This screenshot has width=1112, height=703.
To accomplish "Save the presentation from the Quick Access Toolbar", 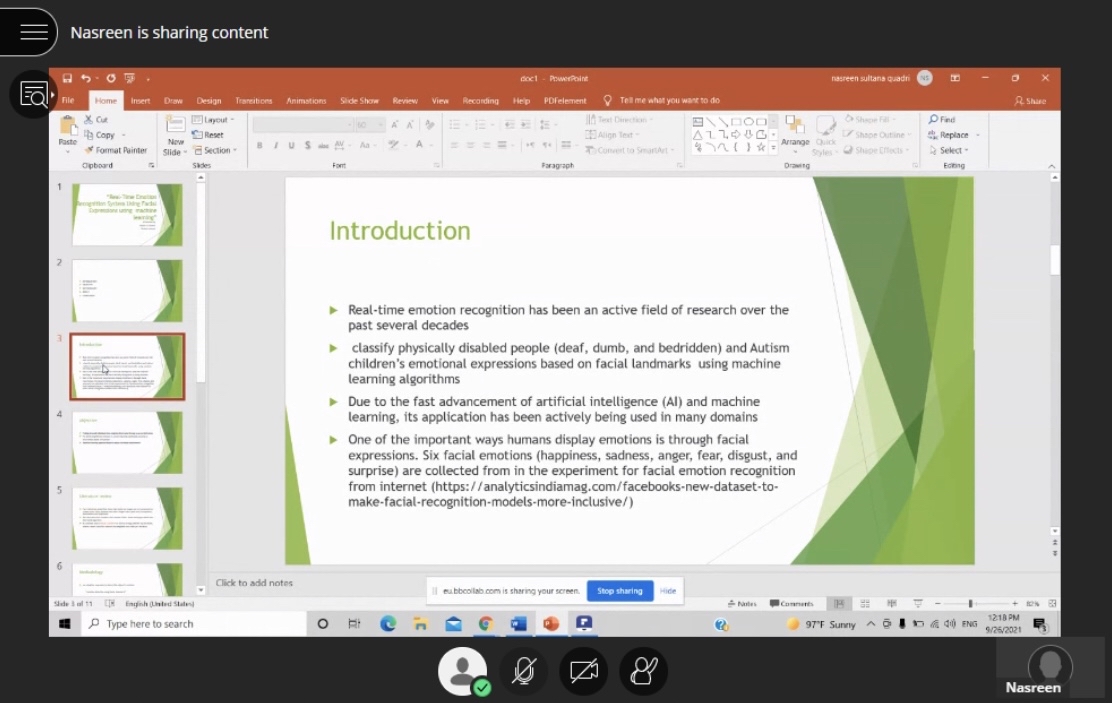I will [x=67, y=78].
